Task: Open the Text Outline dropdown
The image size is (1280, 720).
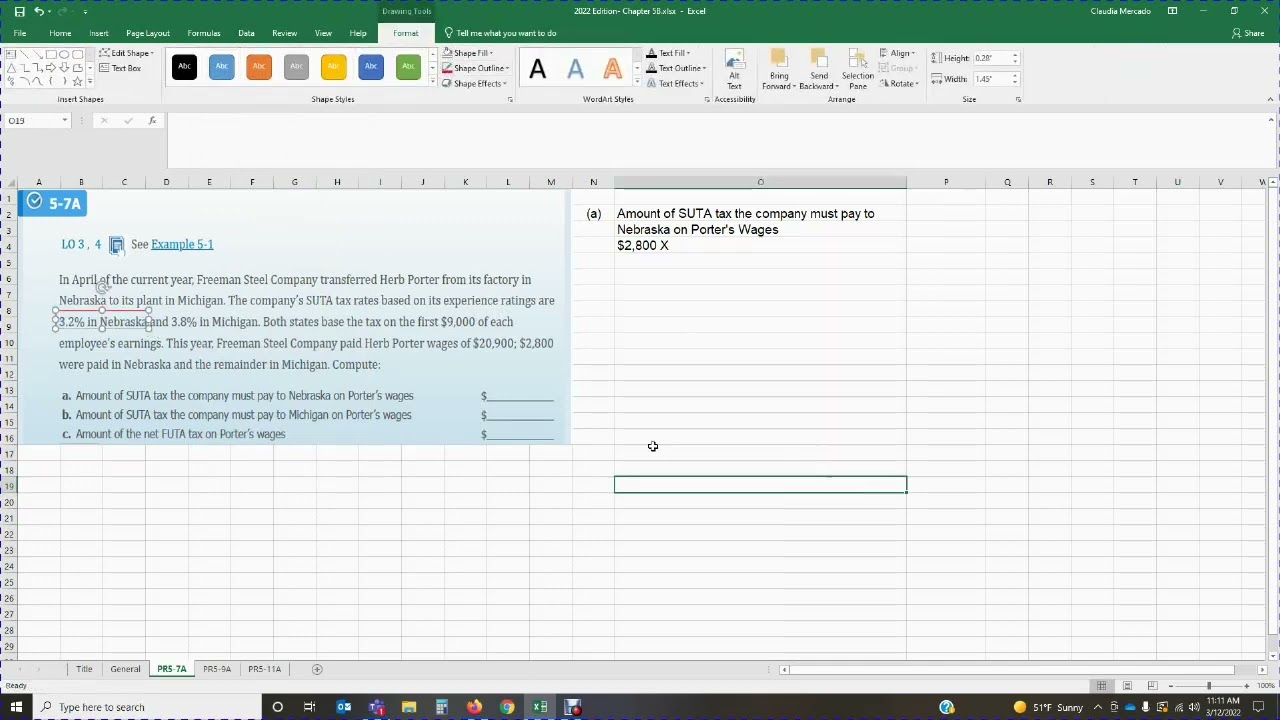Action: tap(676, 68)
